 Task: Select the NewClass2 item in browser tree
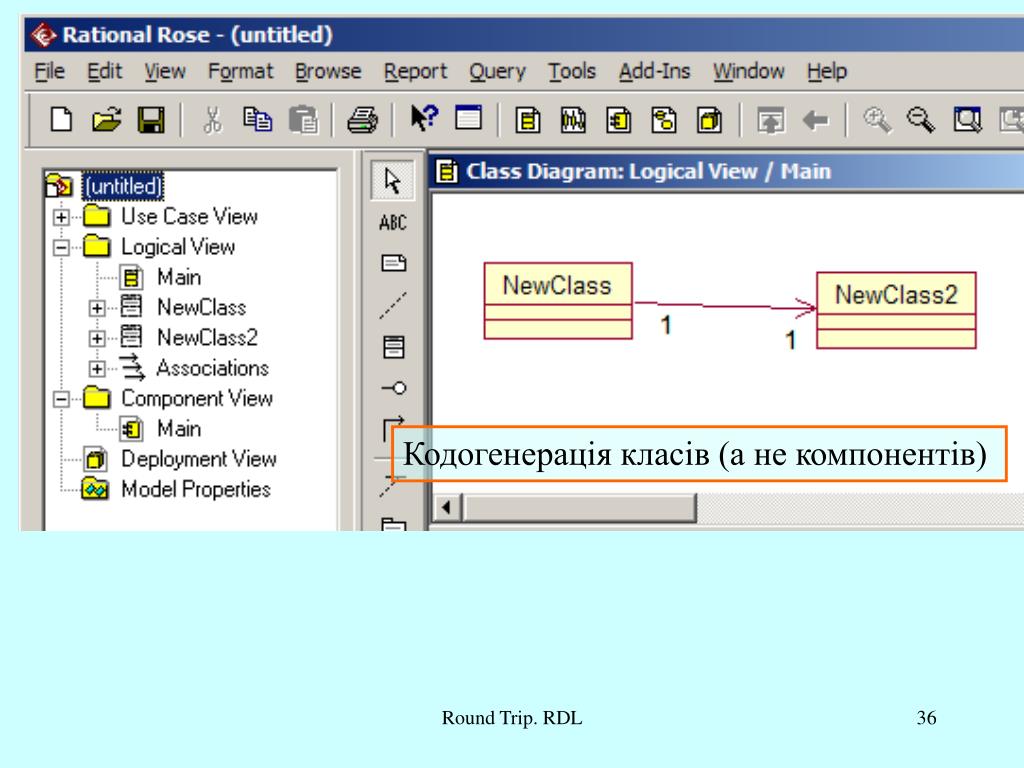pyautogui.click(x=208, y=338)
